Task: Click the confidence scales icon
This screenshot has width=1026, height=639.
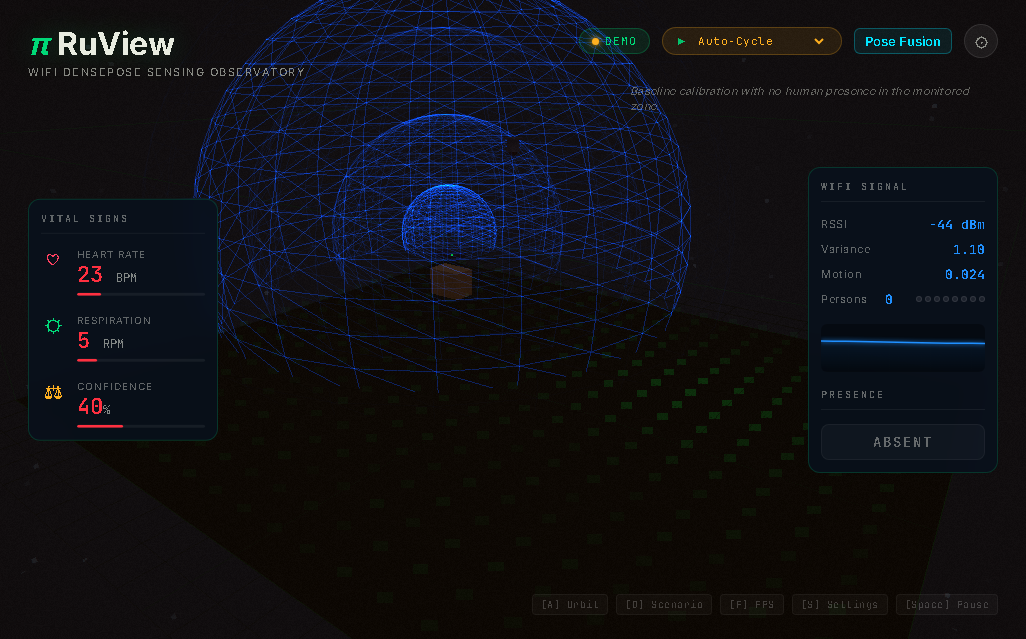Action: [53, 392]
